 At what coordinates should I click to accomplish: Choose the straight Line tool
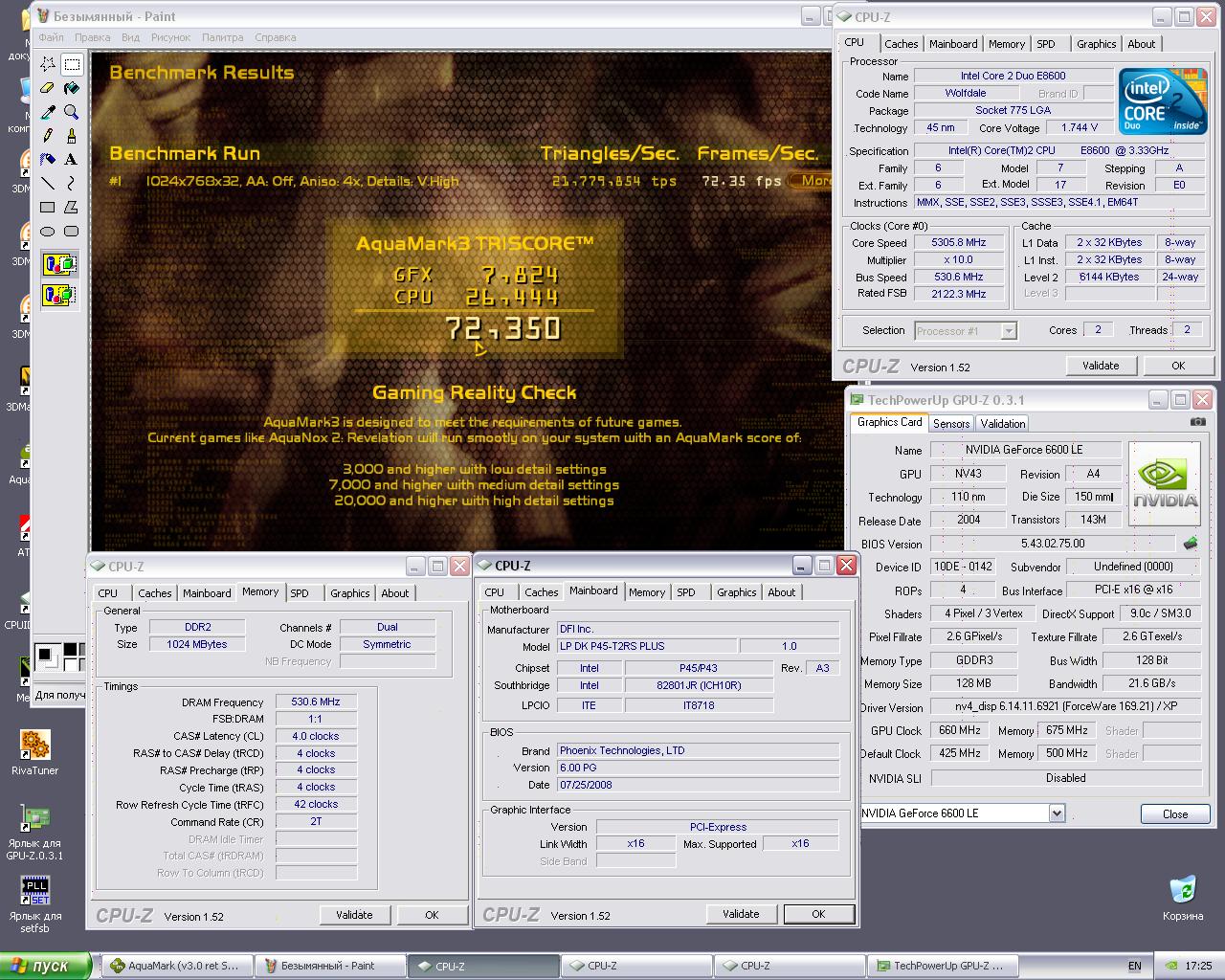click(x=48, y=184)
